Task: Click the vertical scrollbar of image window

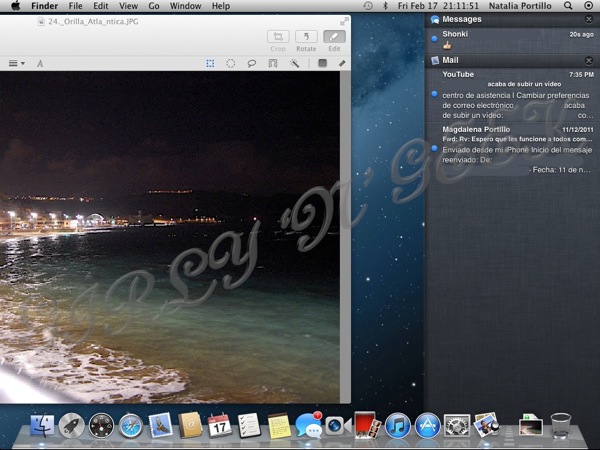Action: [x=345, y=237]
